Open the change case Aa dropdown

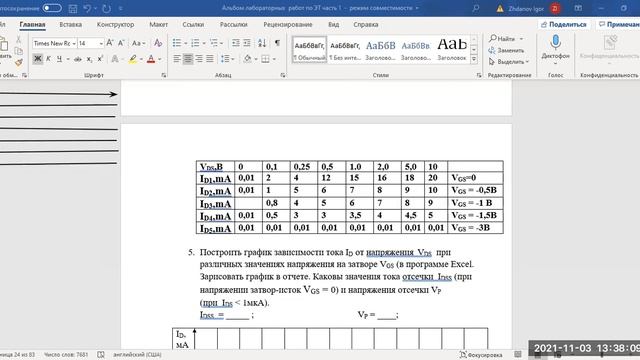point(138,43)
